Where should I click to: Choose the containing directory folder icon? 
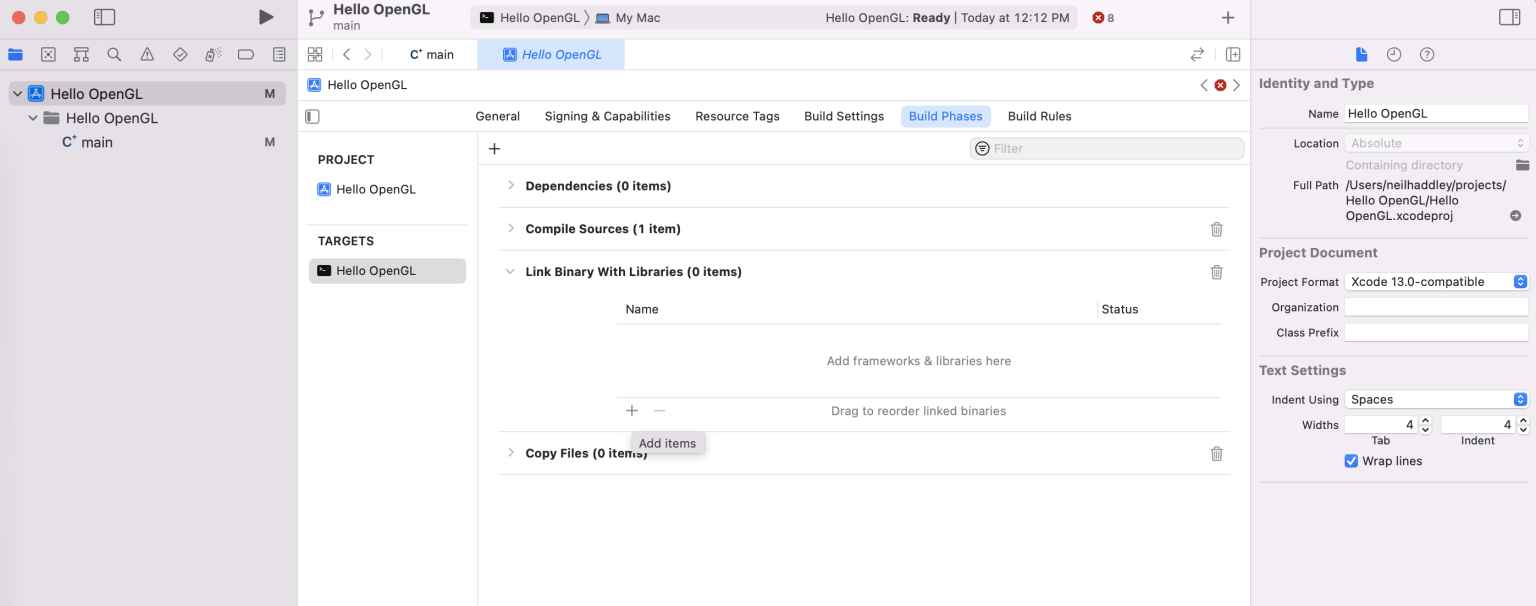[x=1523, y=165]
